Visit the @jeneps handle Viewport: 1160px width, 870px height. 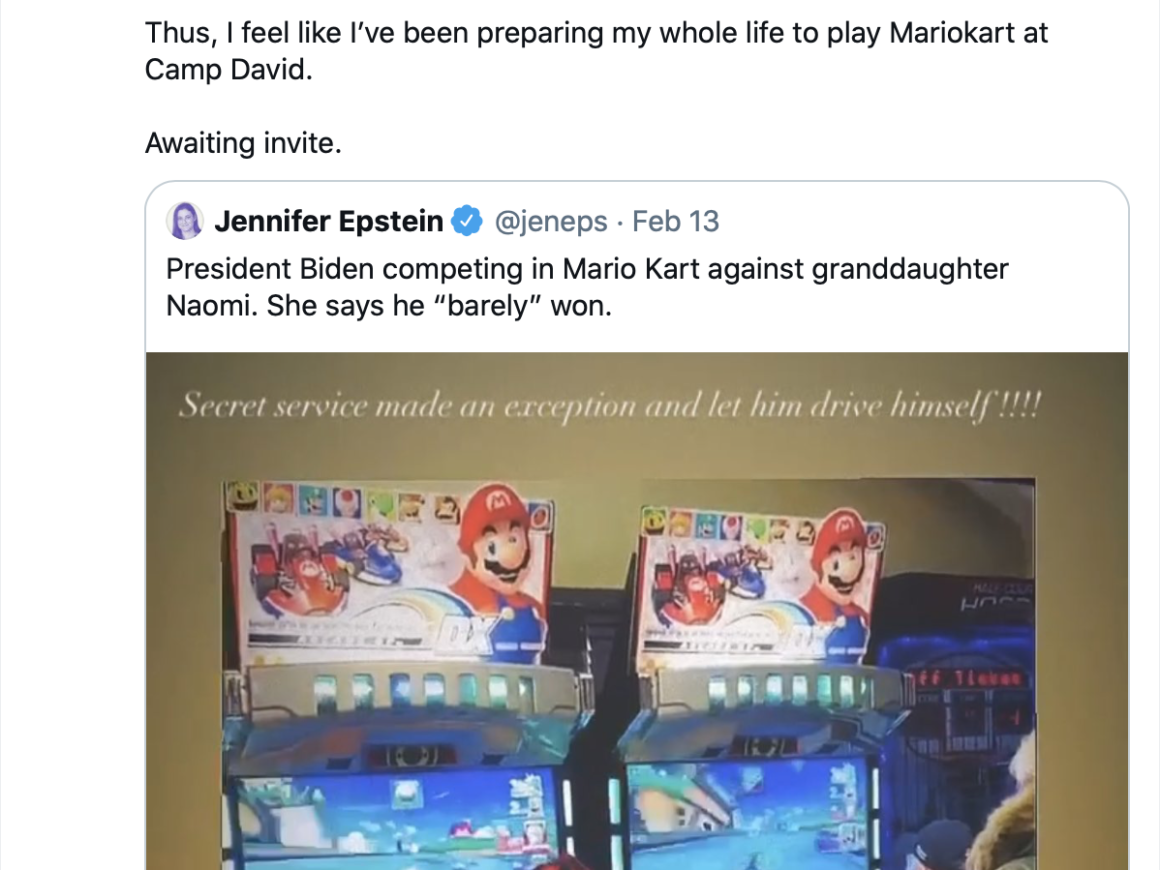click(x=550, y=221)
